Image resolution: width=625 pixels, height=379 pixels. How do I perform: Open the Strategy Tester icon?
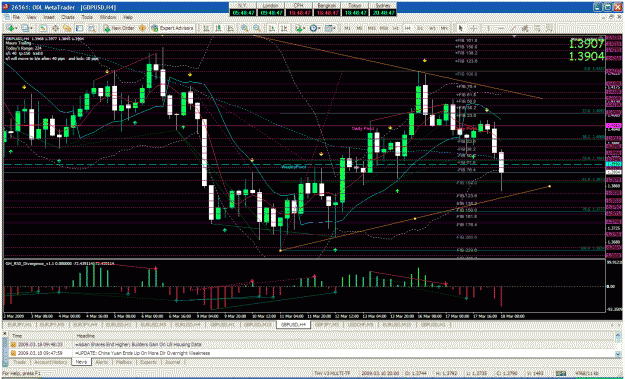click(x=92, y=28)
